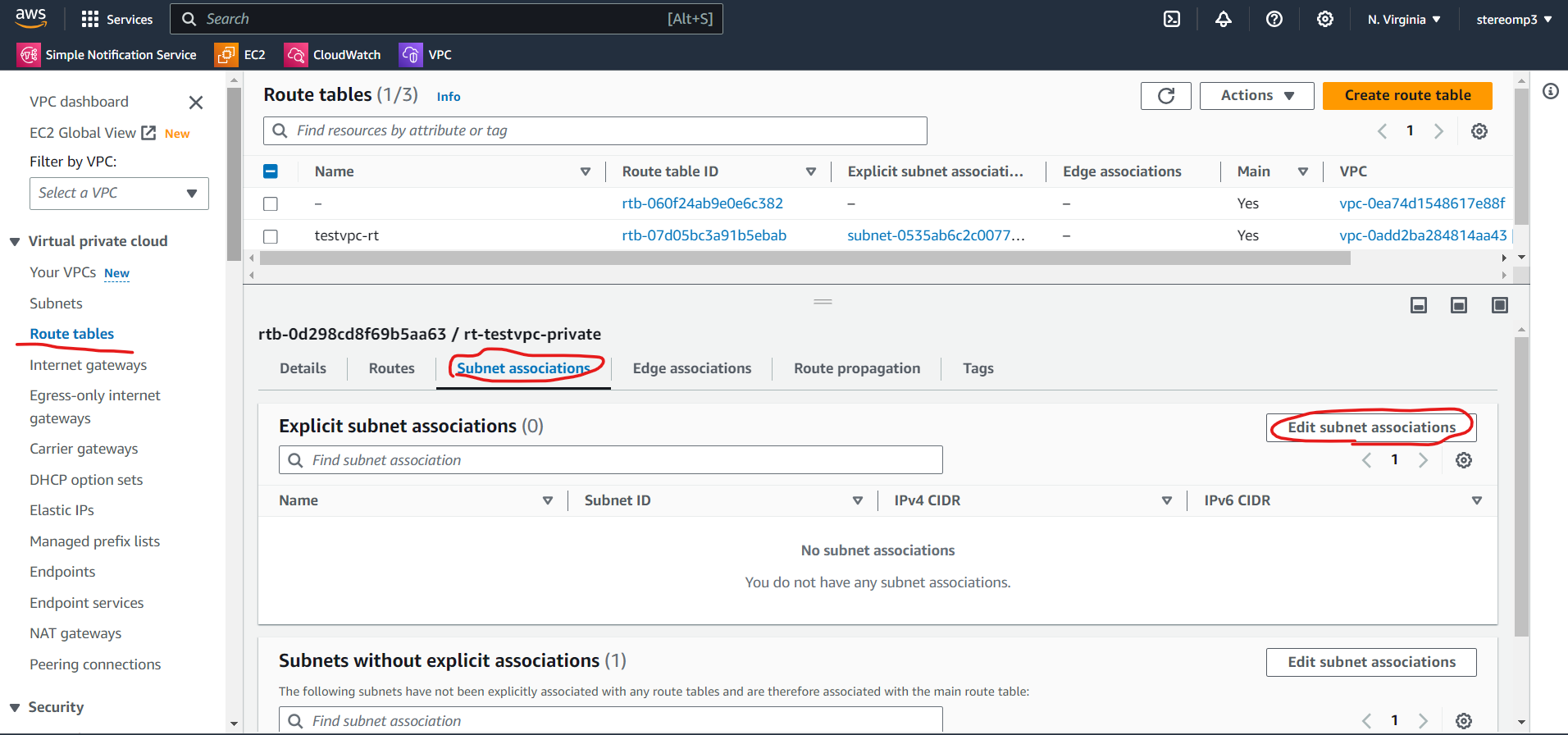Screen dimensions: 1568x735
Task: Open the Select a VPC filter dropdown
Action: click(x=119, y=194)
